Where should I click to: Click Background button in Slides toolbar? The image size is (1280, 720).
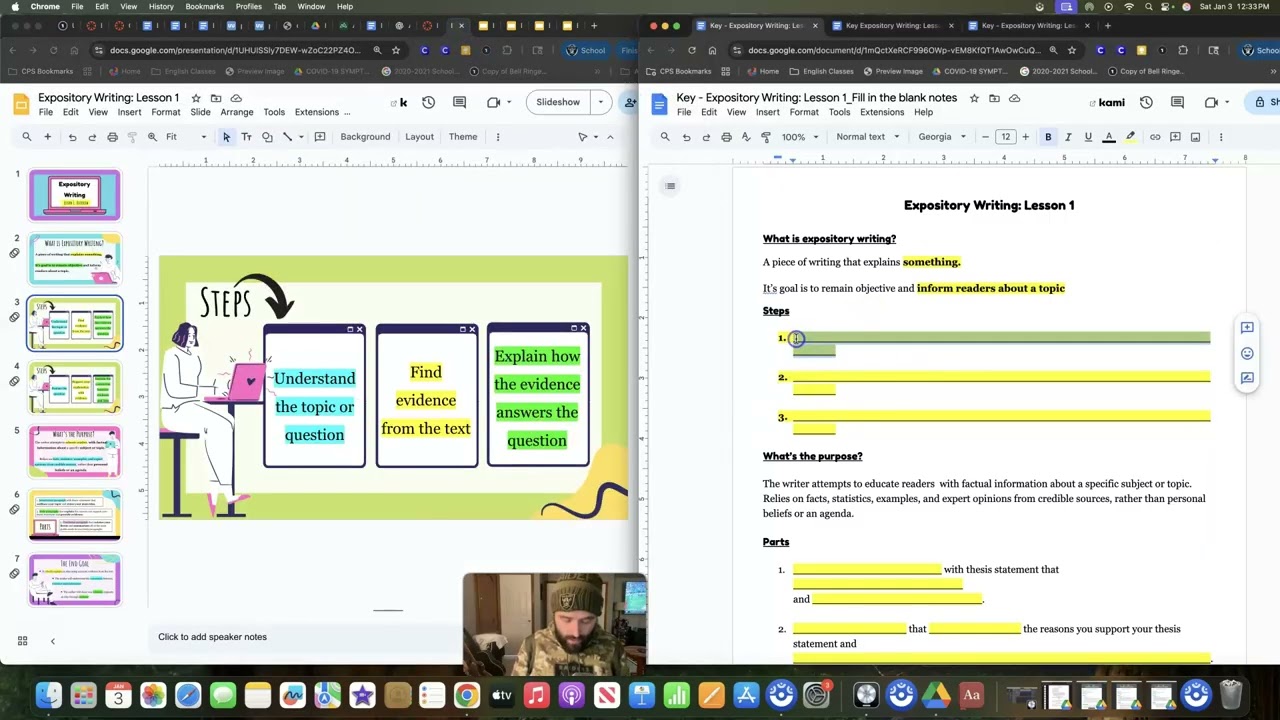365,137
